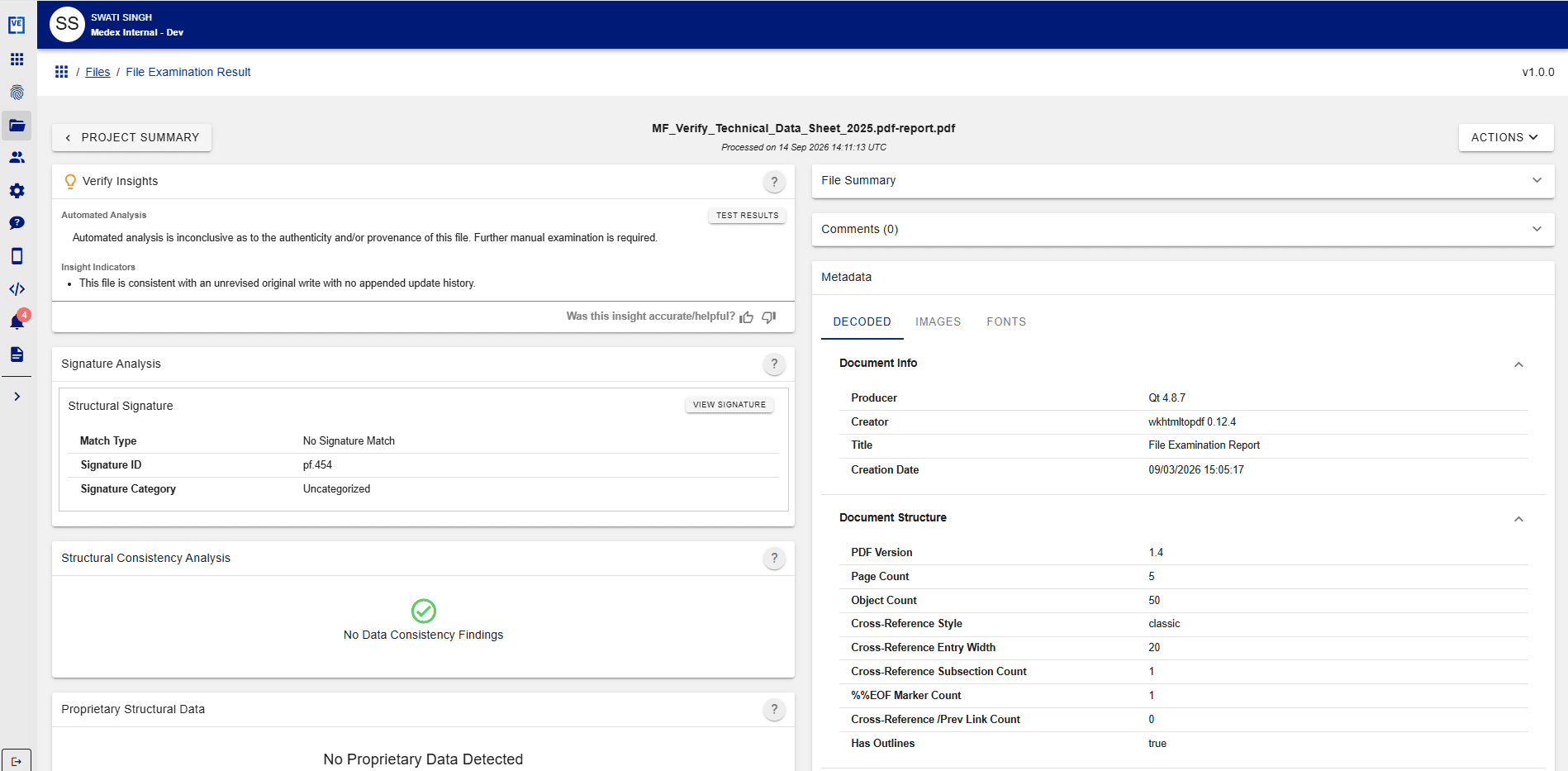
Task: Click the Page Count row label
Action: click(880, 576)
